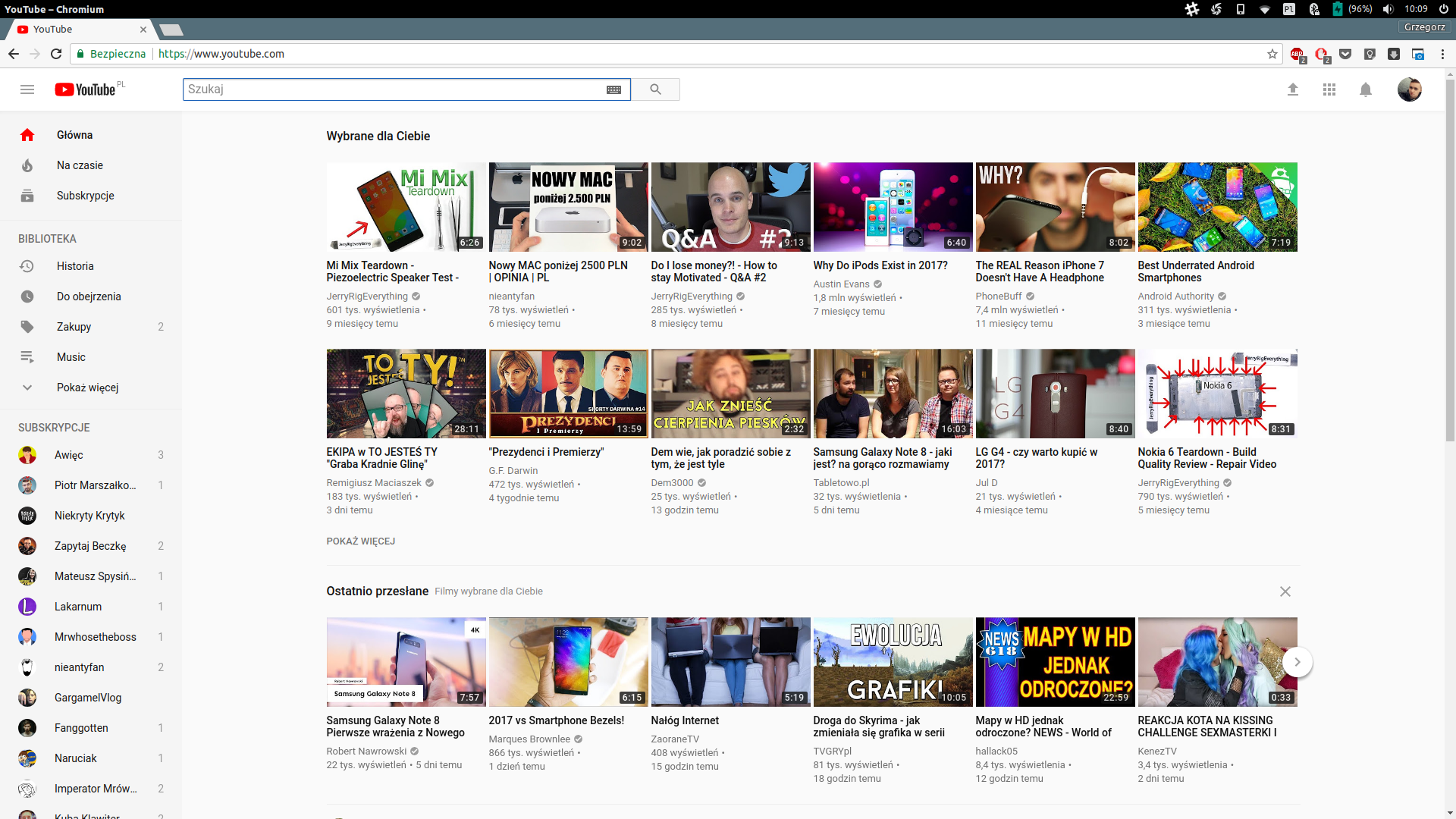
Task: Open the Marques Brownlee channel link
Action: click(529, 739)
